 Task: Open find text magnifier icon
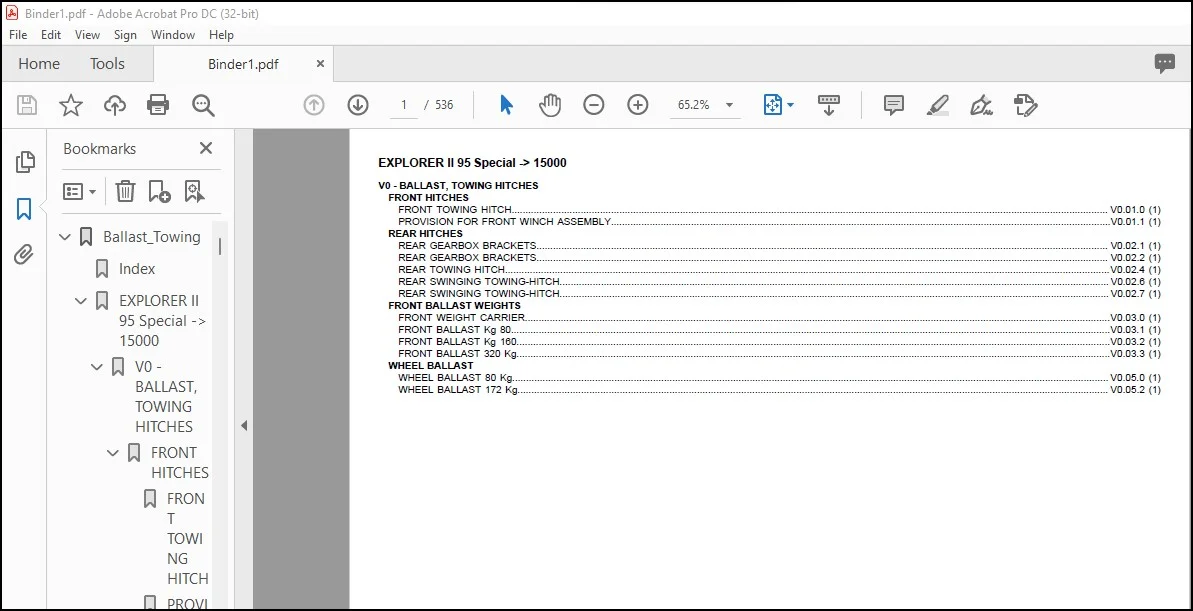tap(203, 105)
